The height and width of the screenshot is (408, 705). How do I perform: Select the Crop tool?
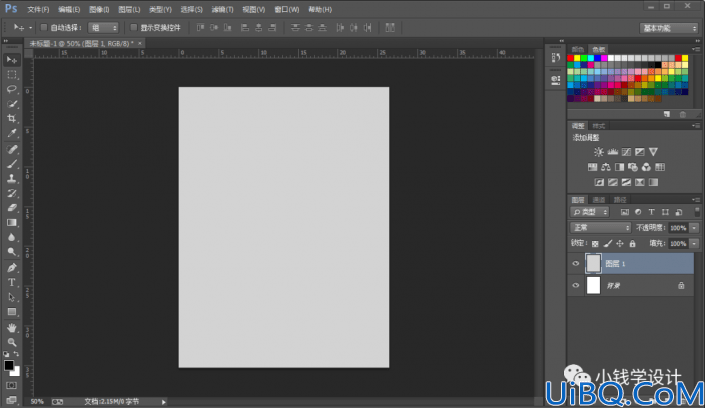(x=12, y=119)
